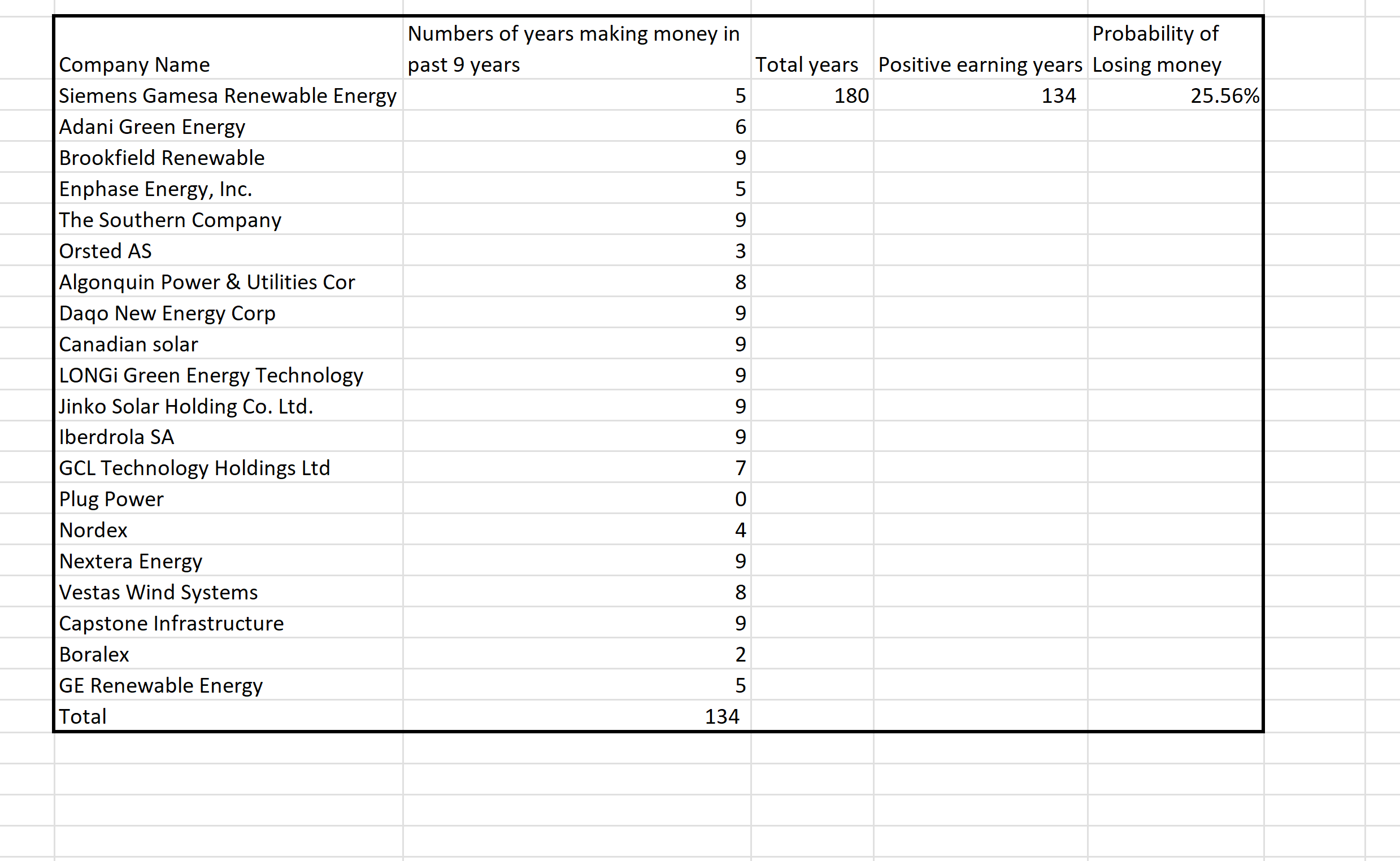Select the 134 positive earning years value

(980, 95)
